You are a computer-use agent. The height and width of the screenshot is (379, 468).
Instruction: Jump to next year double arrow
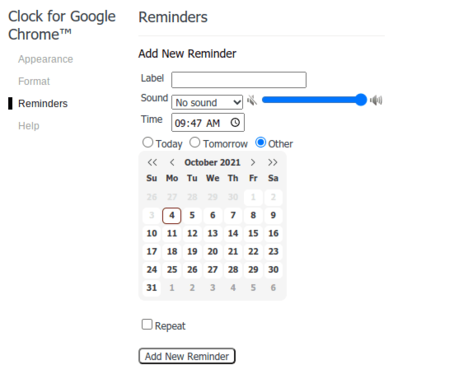[273, 162]
